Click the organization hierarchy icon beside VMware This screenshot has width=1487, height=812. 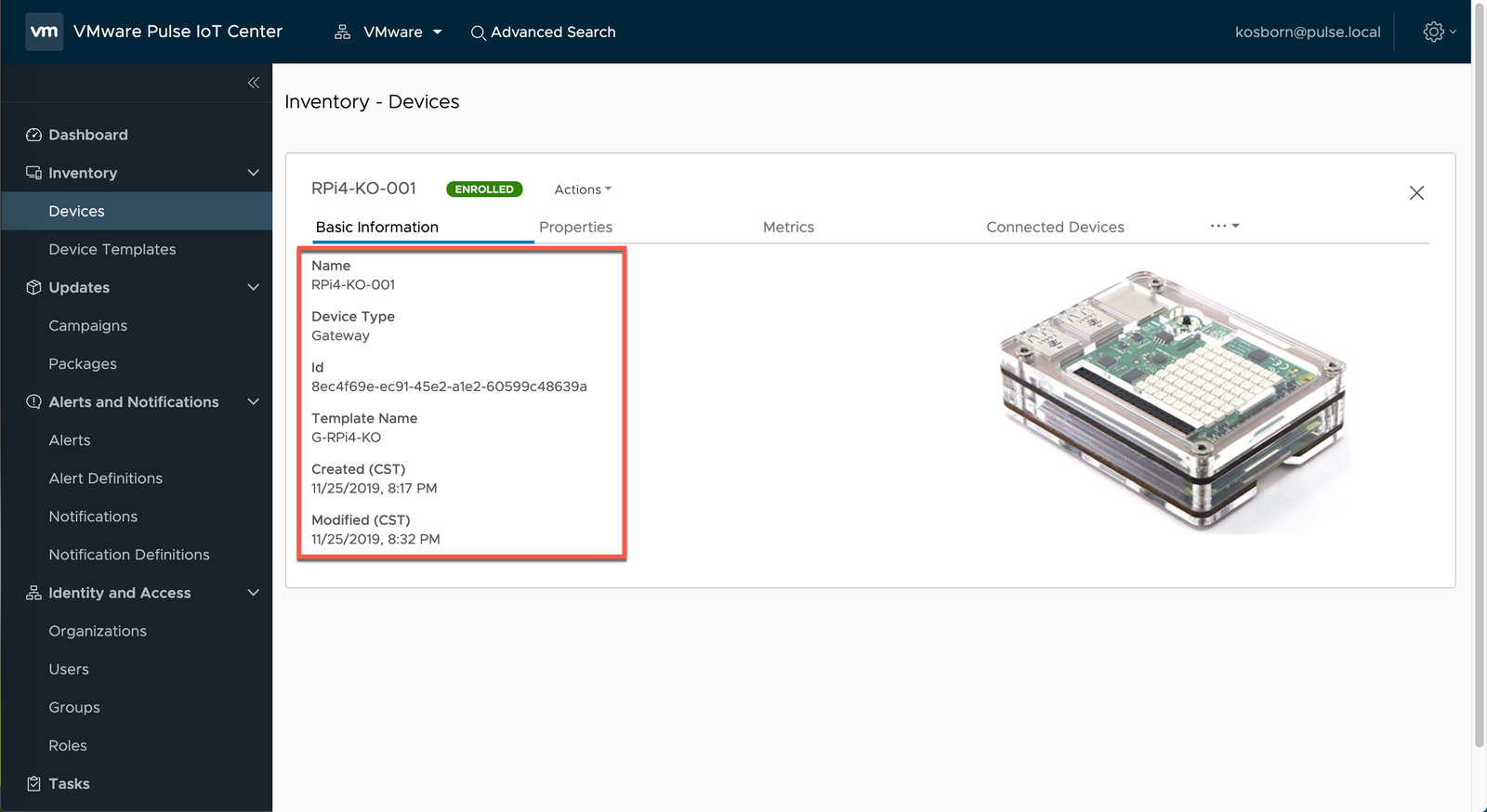pyautogui.click(x=342, y=32)
